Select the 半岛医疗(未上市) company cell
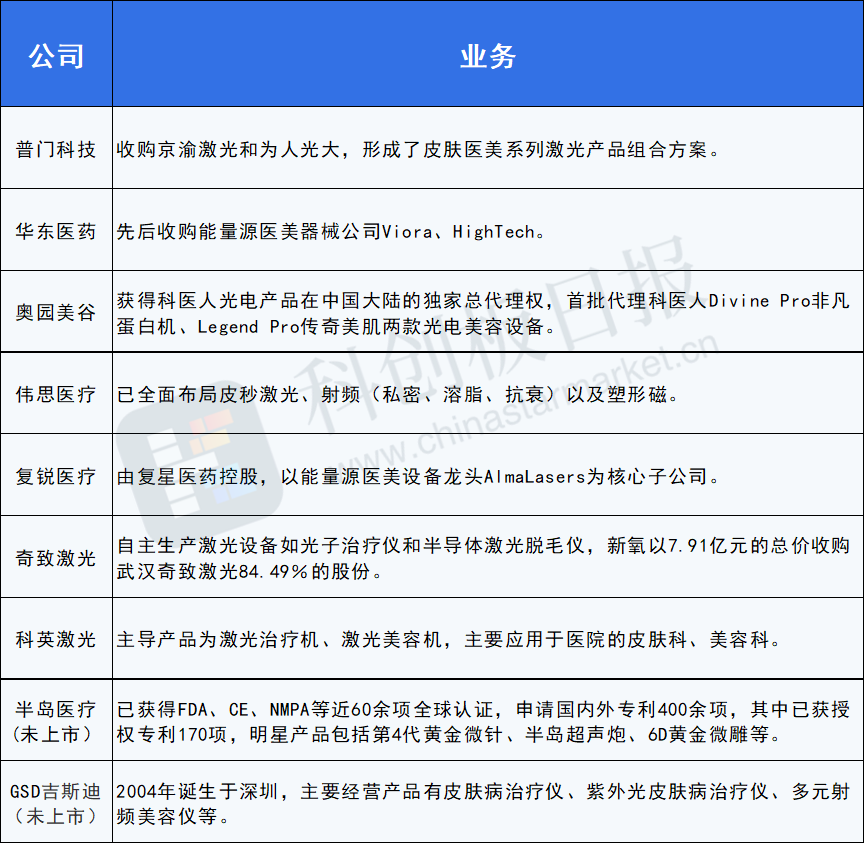 click(56, 720)
